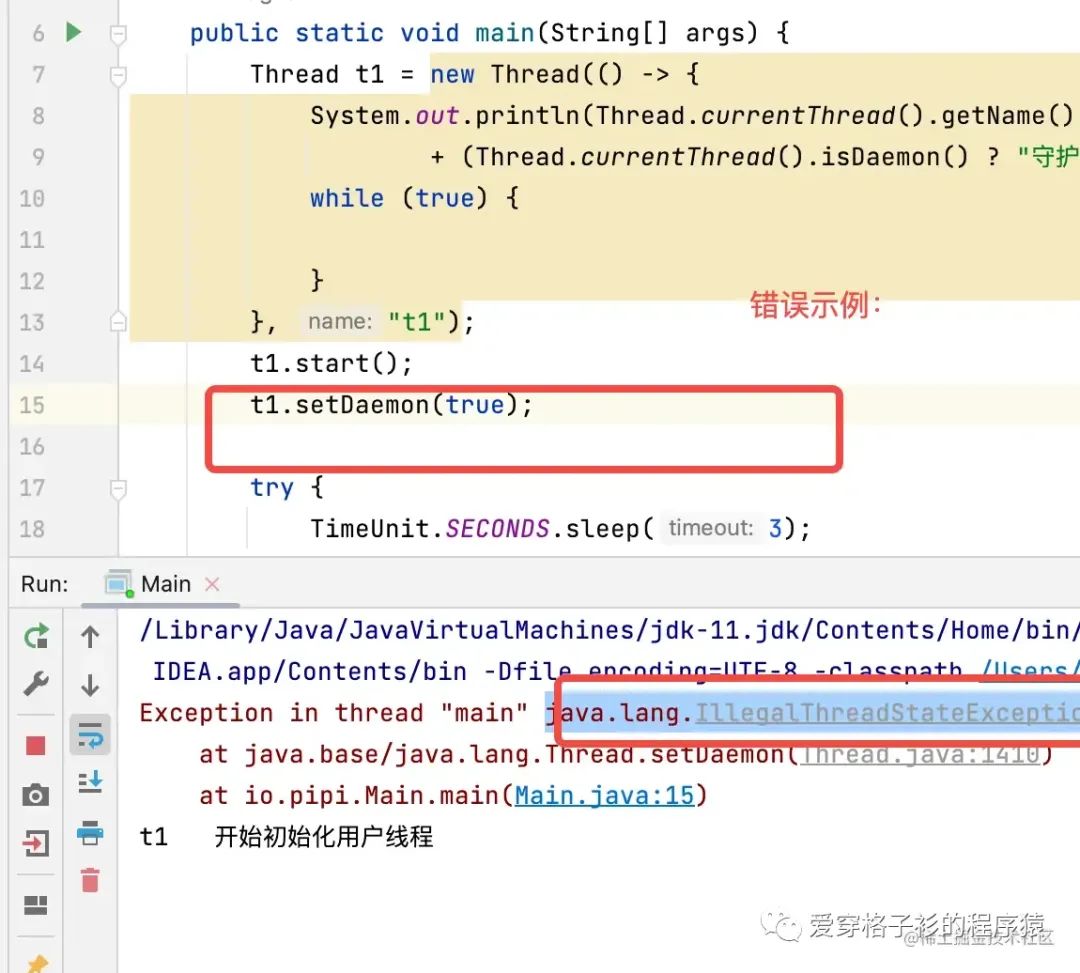Click line number 15 in the gutter
Image resolution: width=1080 pixels, height=973 pixels.
pos(32,405)
